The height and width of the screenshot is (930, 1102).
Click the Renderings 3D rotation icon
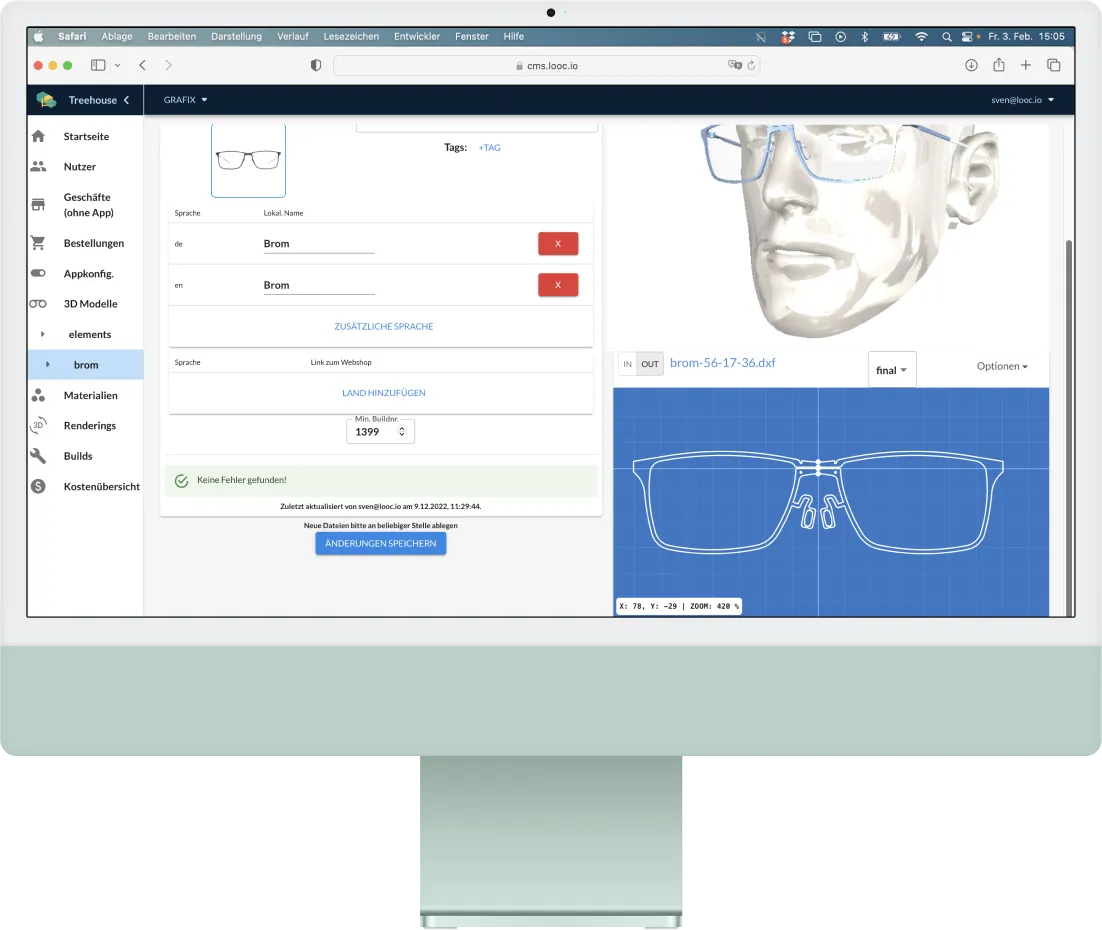coord(38,425)
